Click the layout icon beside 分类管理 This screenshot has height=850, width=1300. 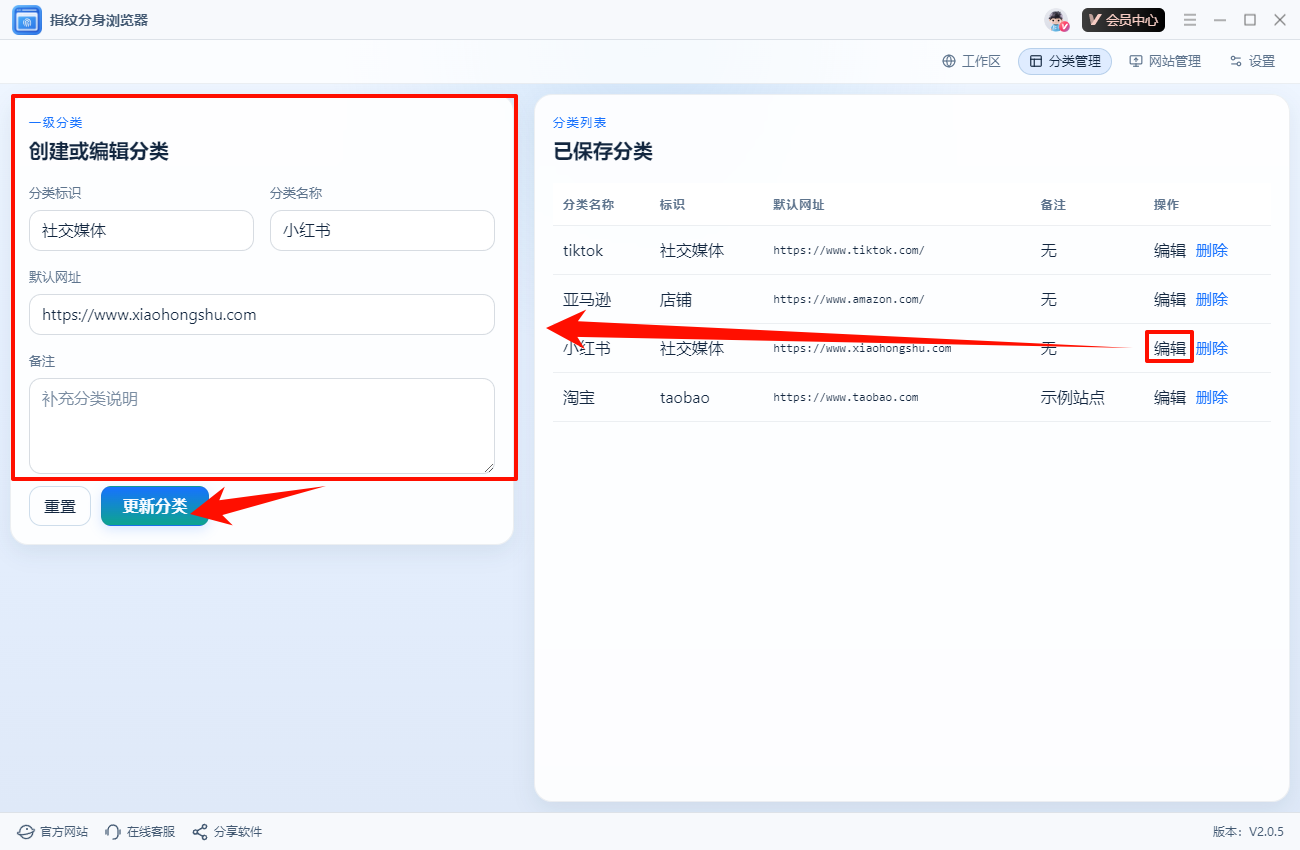coord(1036,61)
